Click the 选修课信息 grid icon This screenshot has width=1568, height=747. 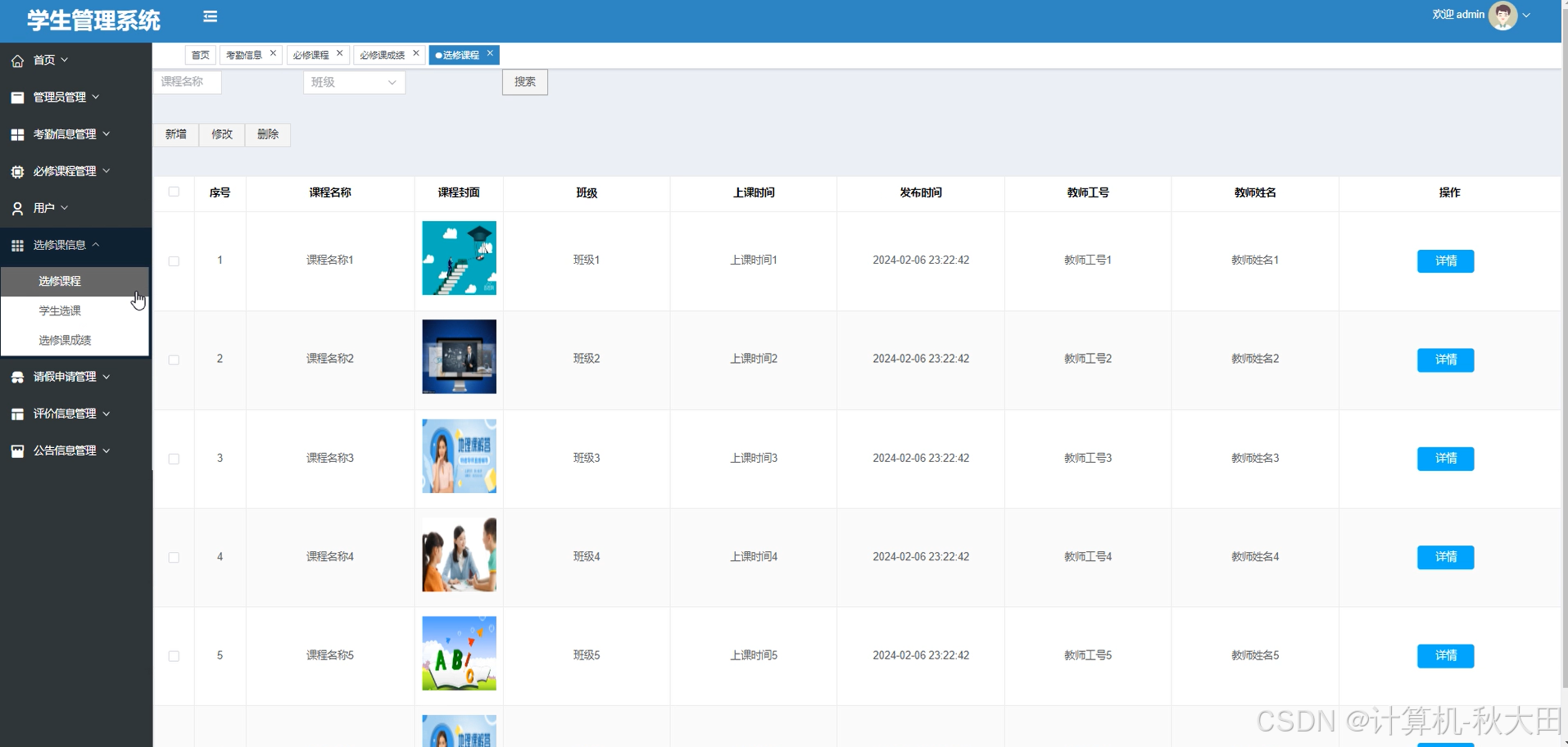[17, 245]
